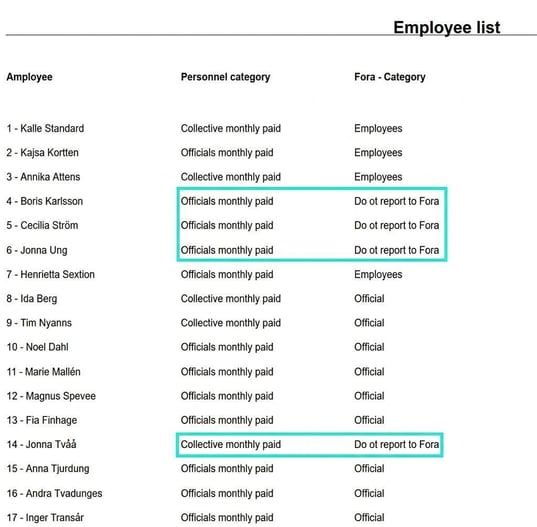Click Andra Tvadunges' "Officials monthly paid" cell
This screenshot has width=537, height=527.
227,493
